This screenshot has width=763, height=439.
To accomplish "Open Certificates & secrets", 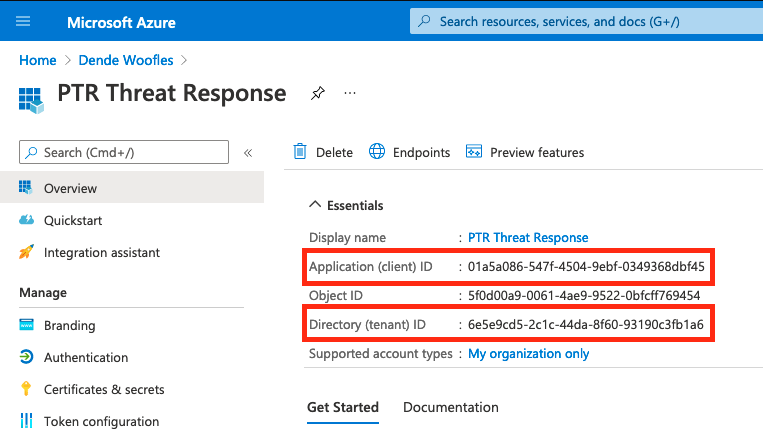I will tap(104, 389).
